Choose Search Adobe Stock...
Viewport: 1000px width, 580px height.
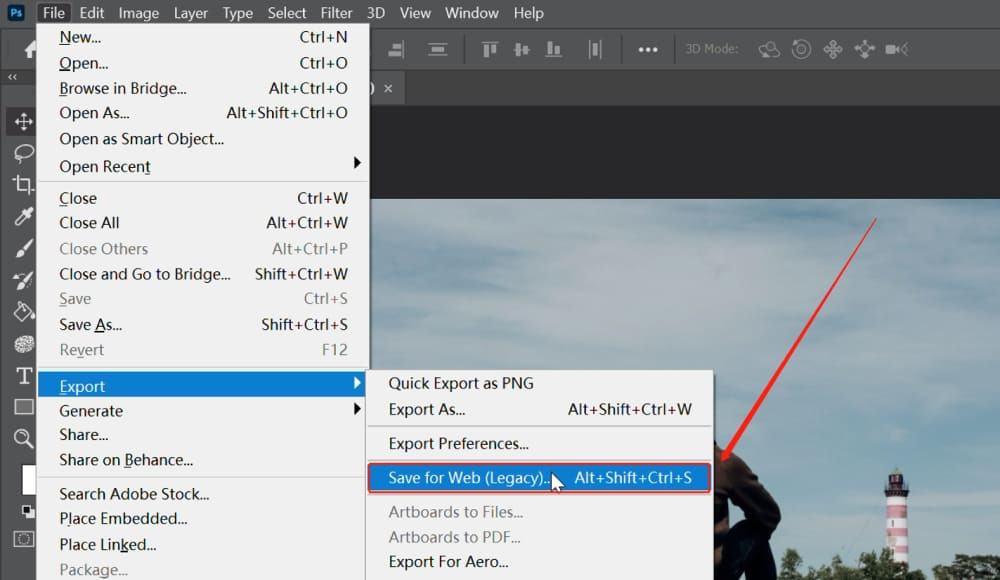[x=203, y=493]
